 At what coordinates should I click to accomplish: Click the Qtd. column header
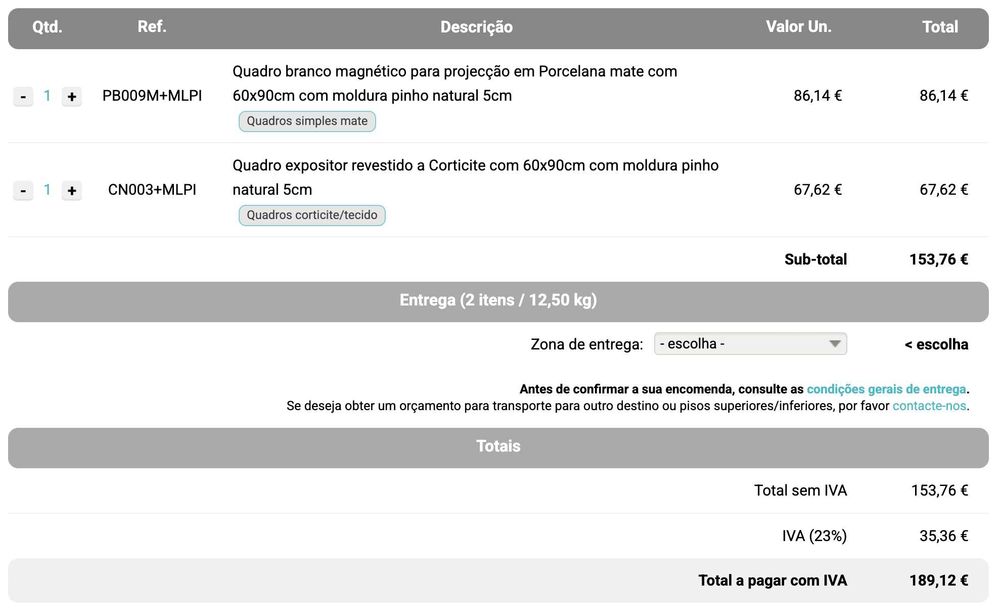click(x=47, y=27)
